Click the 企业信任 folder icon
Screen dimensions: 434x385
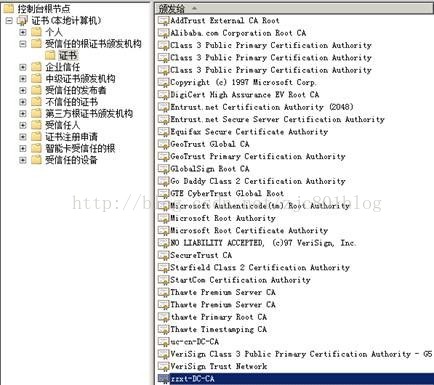(x=36, y=67)
